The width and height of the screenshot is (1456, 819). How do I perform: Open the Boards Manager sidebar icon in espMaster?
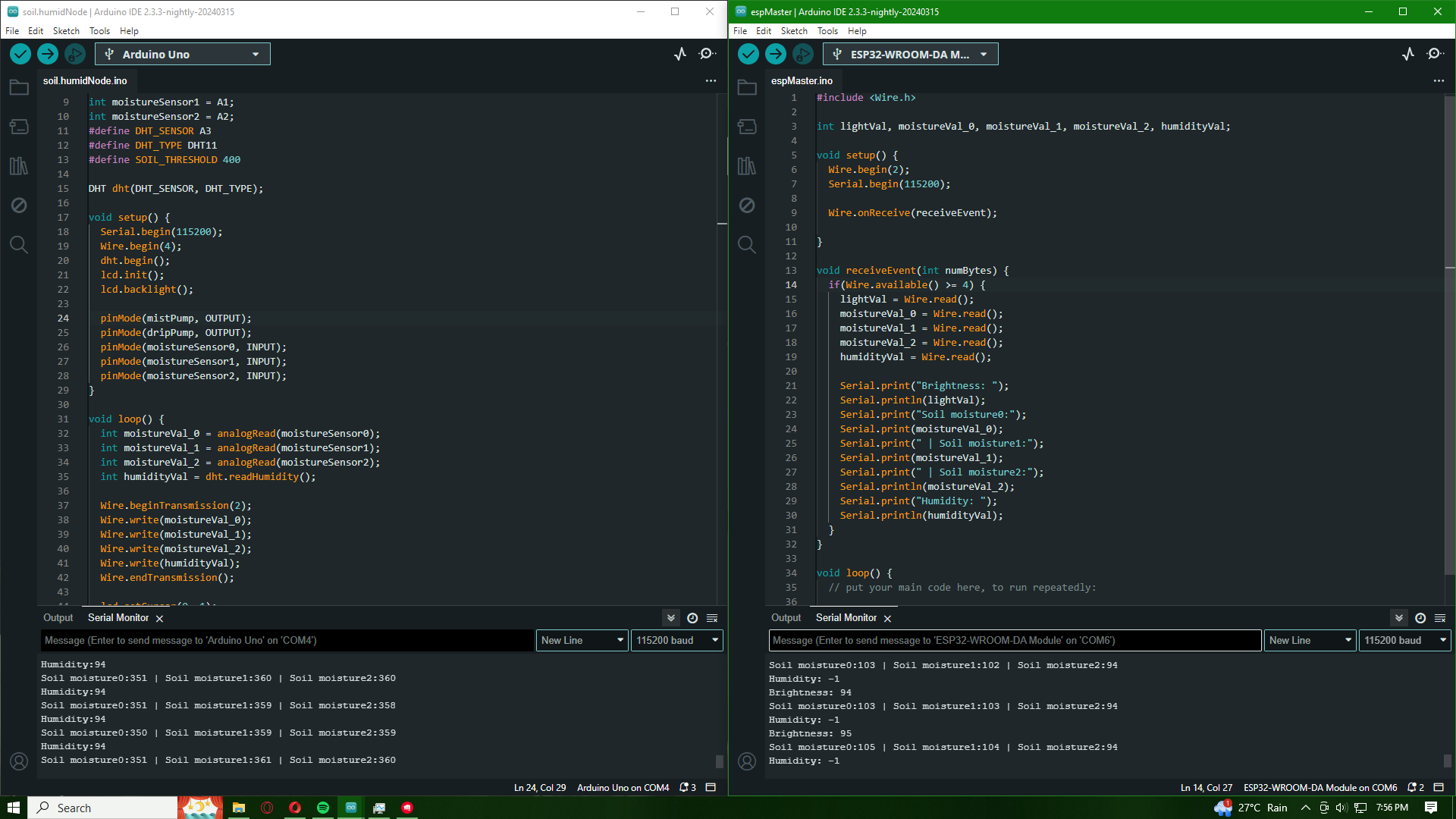point(747,127)
